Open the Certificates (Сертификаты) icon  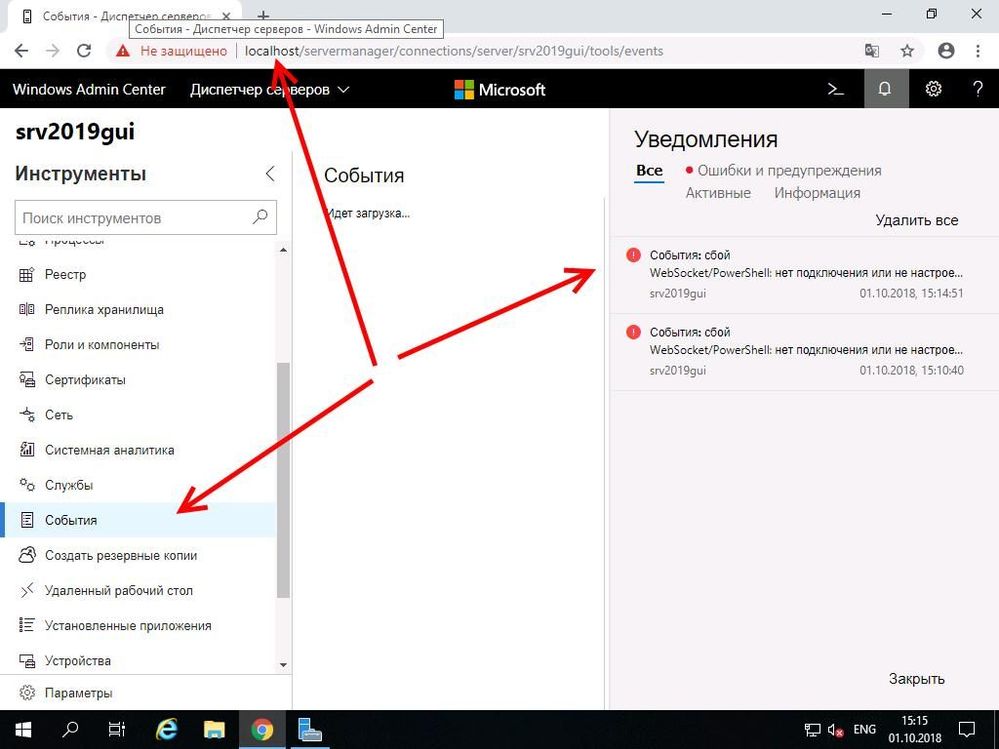click(x=26, y=380)
